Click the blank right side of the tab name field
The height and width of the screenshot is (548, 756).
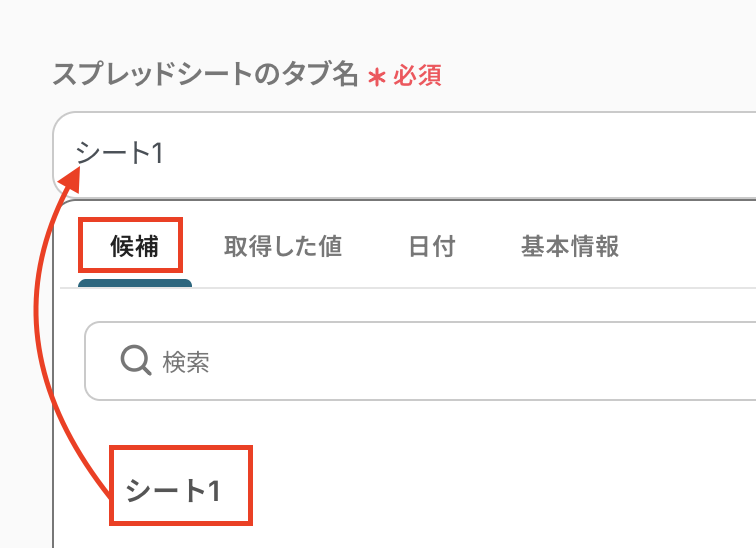(600, 153)
